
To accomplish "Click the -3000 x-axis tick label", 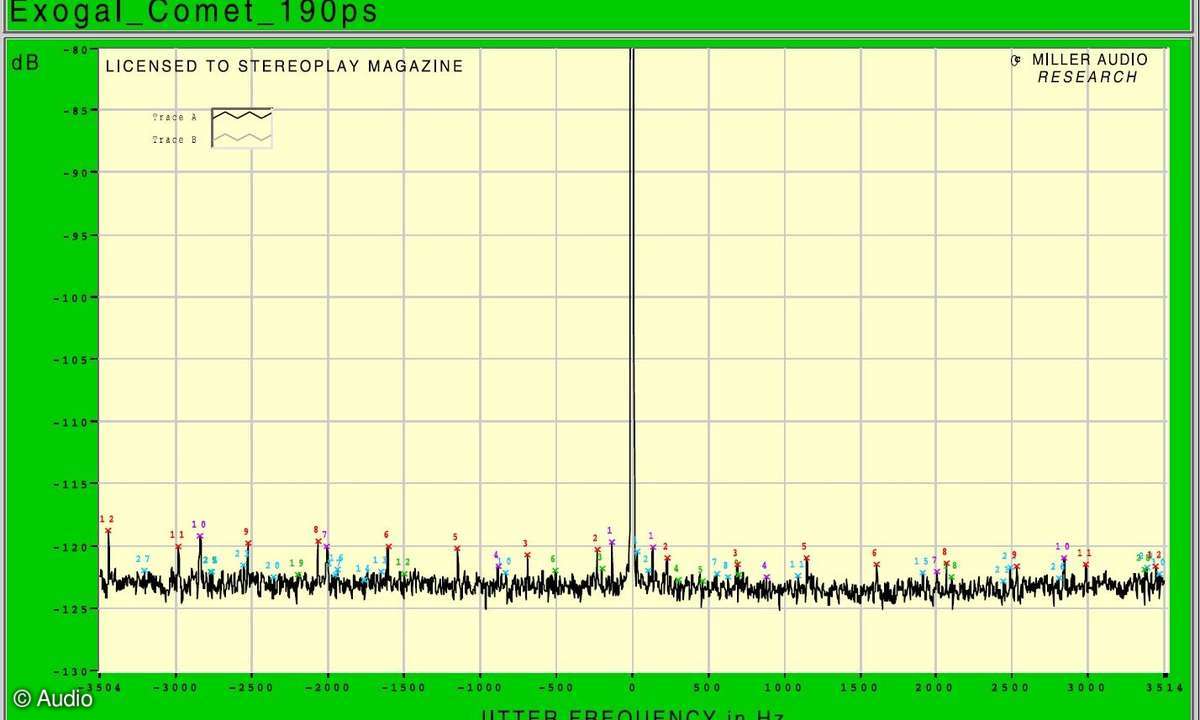I will 175,688.
